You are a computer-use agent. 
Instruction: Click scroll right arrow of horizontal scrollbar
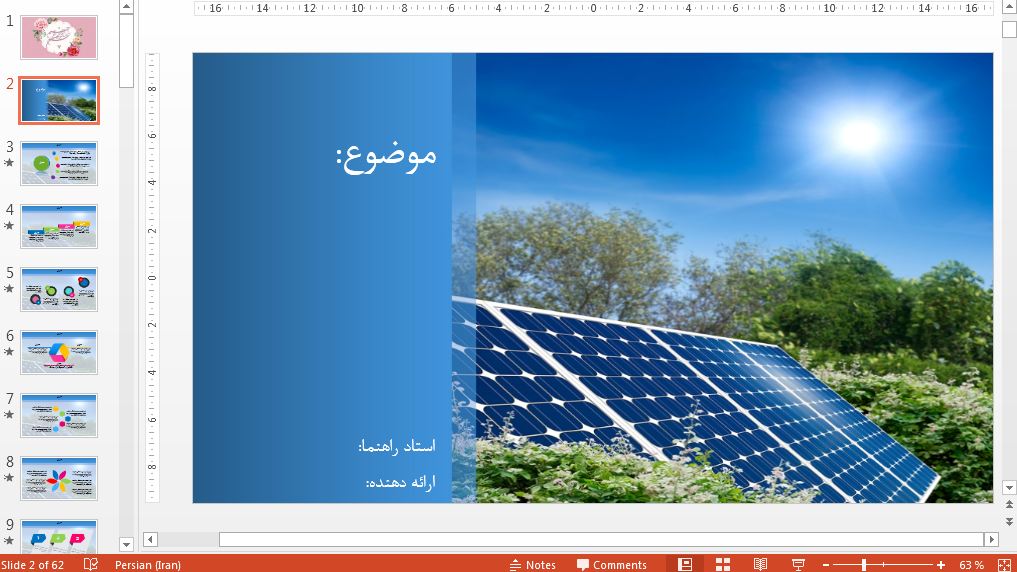pyautogui.click(x=991, y=539)
